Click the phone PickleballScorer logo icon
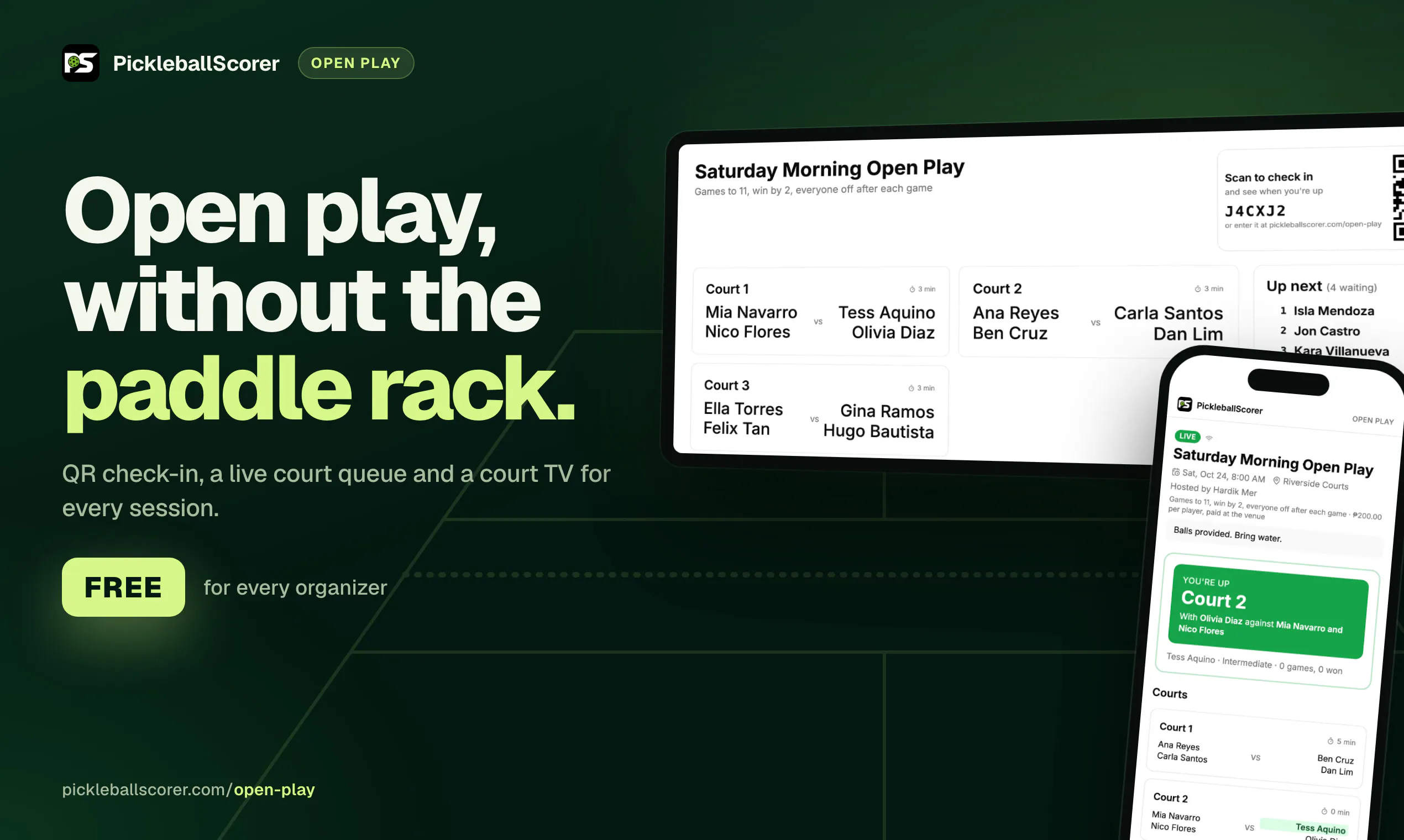Screen dimensions: 1404x840 1185,404
